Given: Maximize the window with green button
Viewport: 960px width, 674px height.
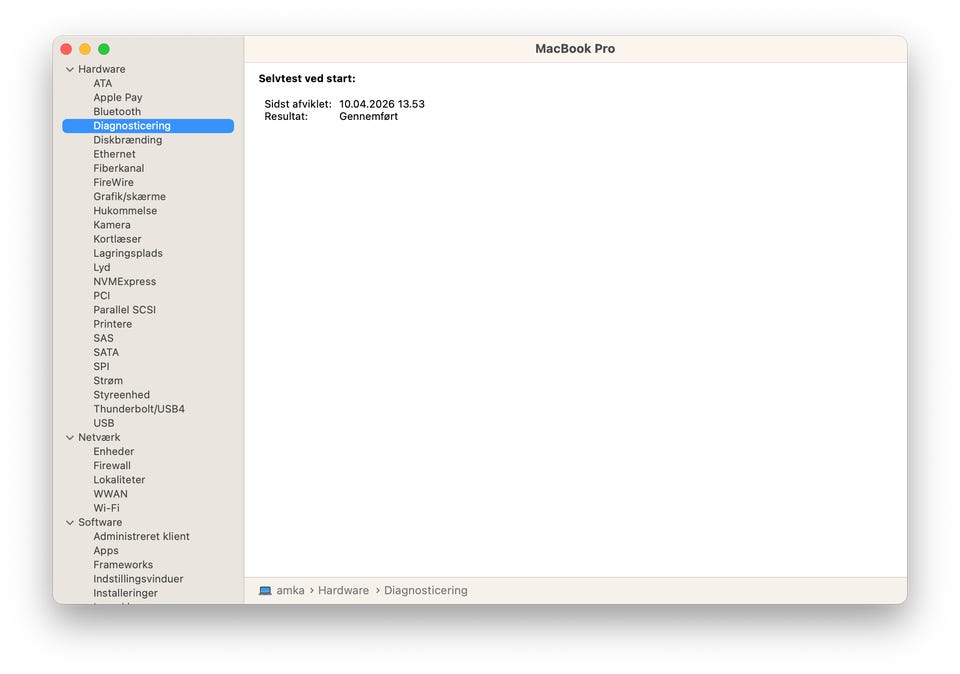Looking at the screenshot, I should coord(104,49).
